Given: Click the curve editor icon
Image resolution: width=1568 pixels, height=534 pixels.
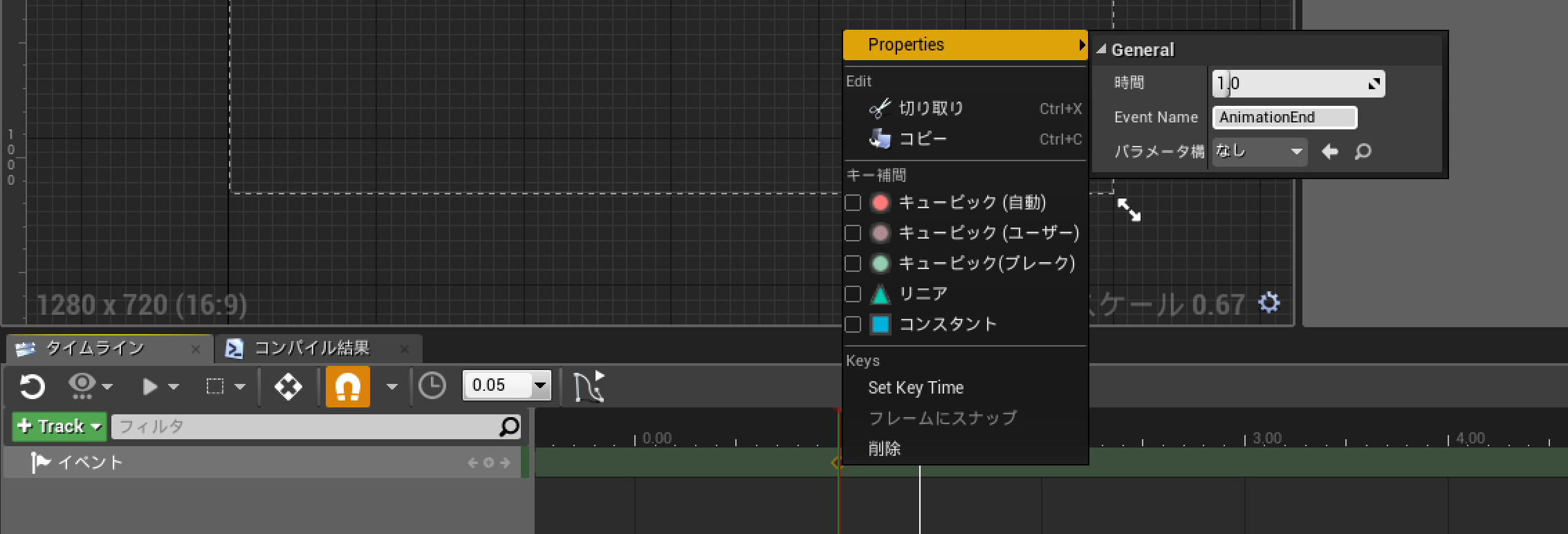Looking at the screenshot, I should point(589,386).
